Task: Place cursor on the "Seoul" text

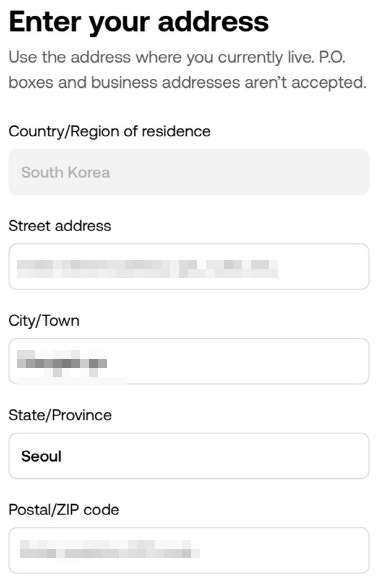Action: 41,456
